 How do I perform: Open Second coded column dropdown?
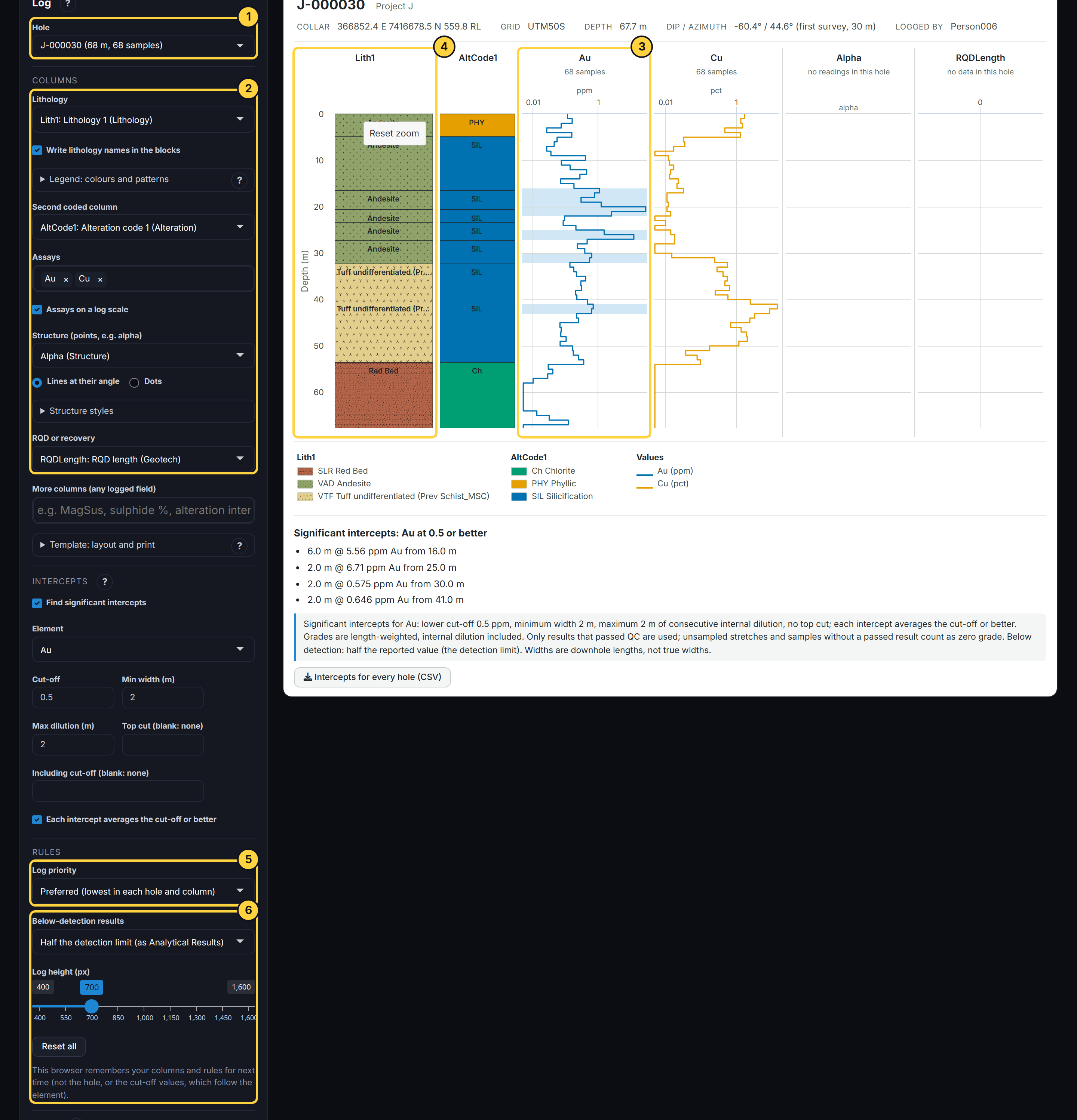[143, 227]
